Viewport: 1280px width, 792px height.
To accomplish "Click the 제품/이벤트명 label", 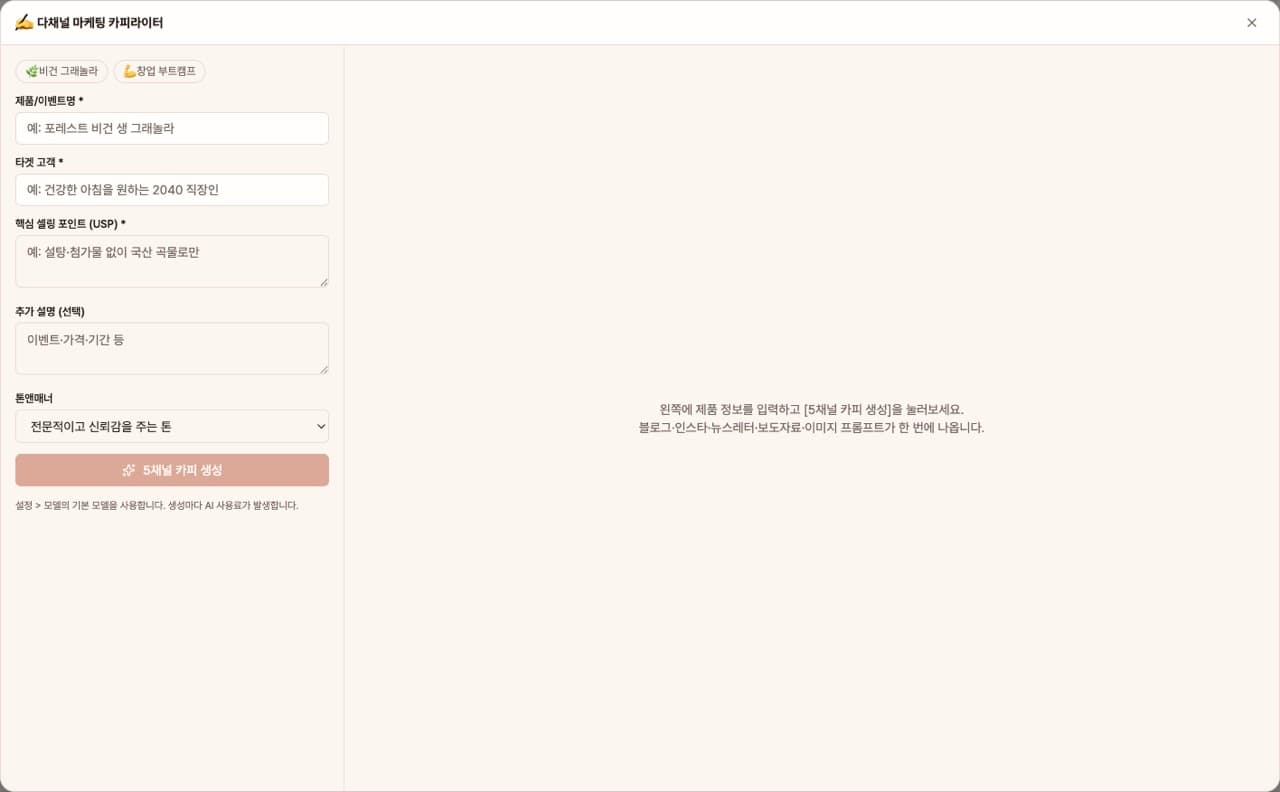I will (49, 101).
